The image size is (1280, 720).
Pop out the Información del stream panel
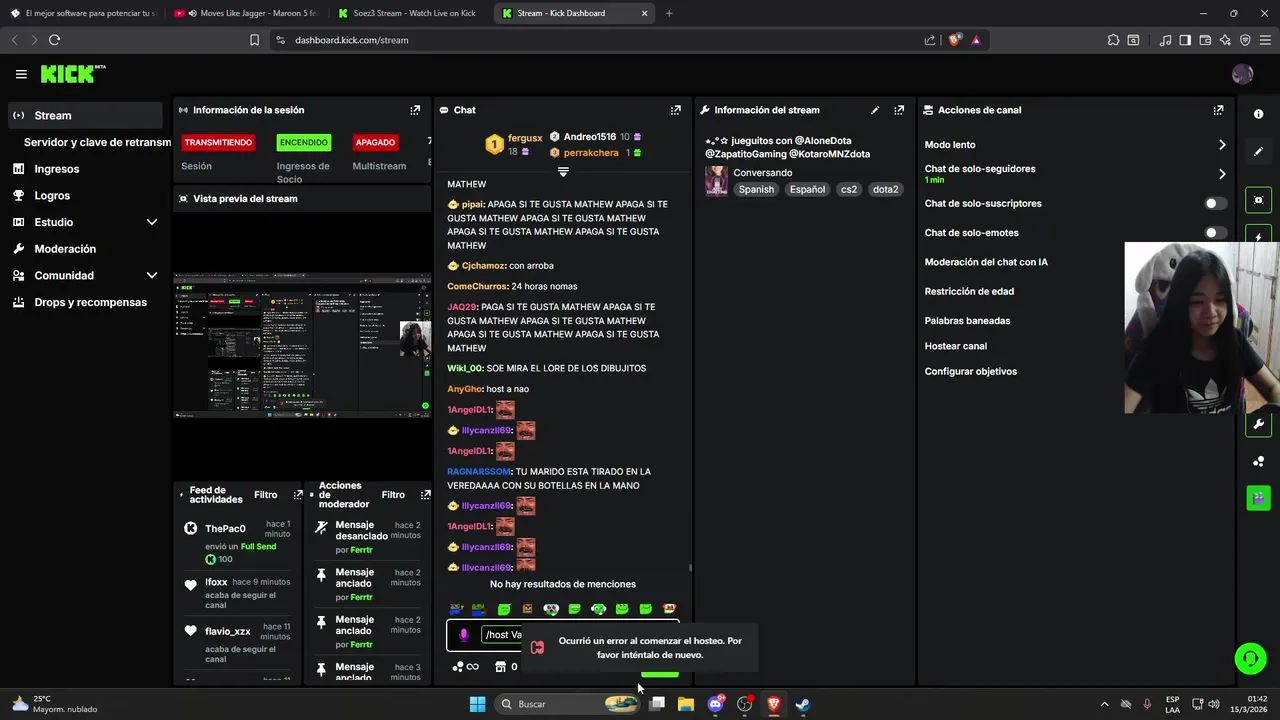pyautogui.click(x=899, y=110)
